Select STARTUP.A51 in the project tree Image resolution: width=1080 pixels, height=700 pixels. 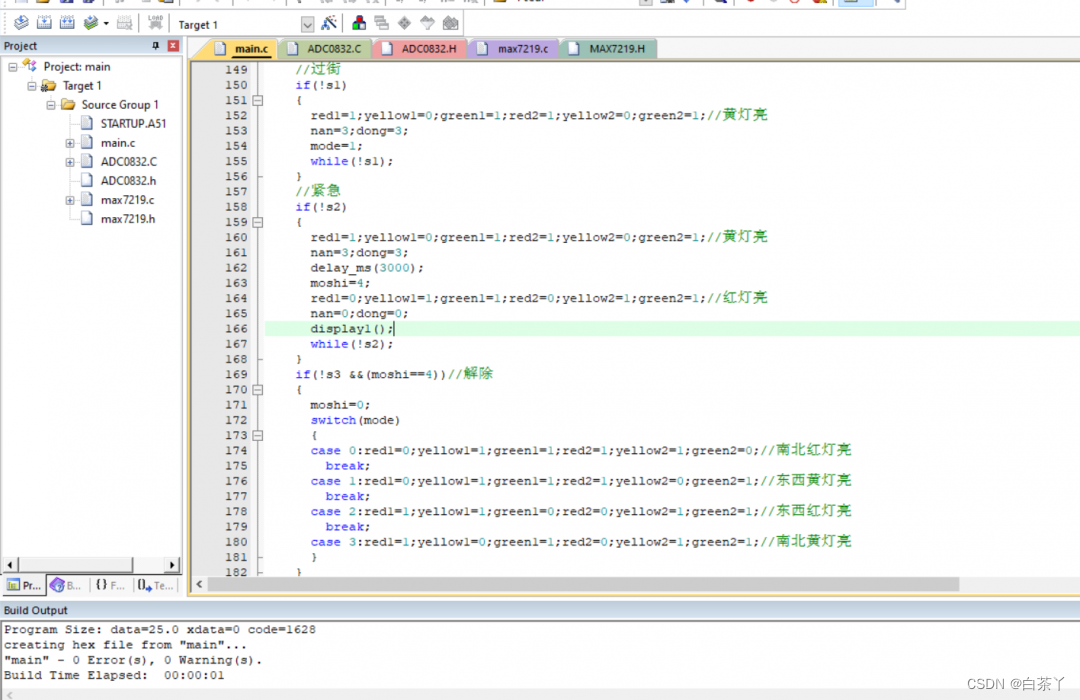(x=133, y=124)
